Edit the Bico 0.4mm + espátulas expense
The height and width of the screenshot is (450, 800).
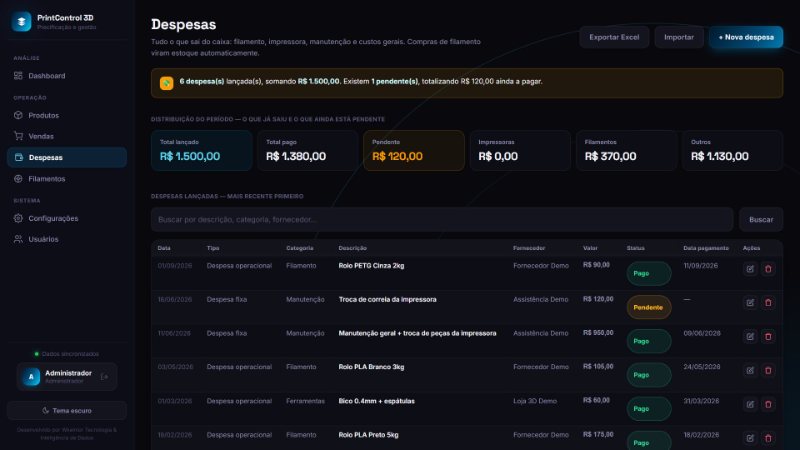[x=750, y=405]
